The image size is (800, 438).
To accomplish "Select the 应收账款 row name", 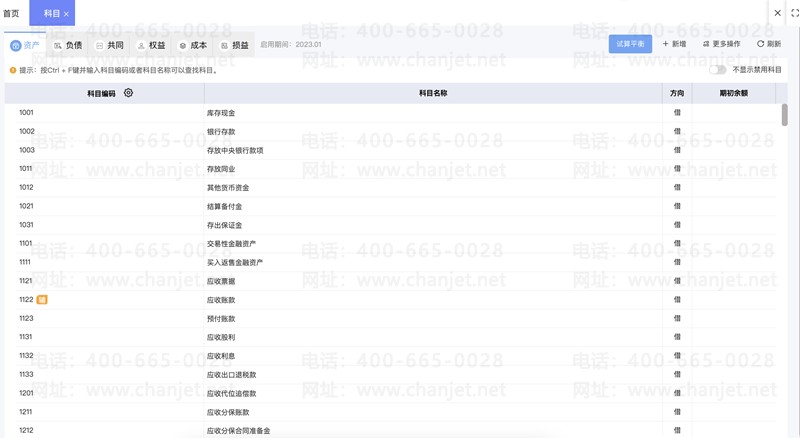I will [x=221, y=300].
